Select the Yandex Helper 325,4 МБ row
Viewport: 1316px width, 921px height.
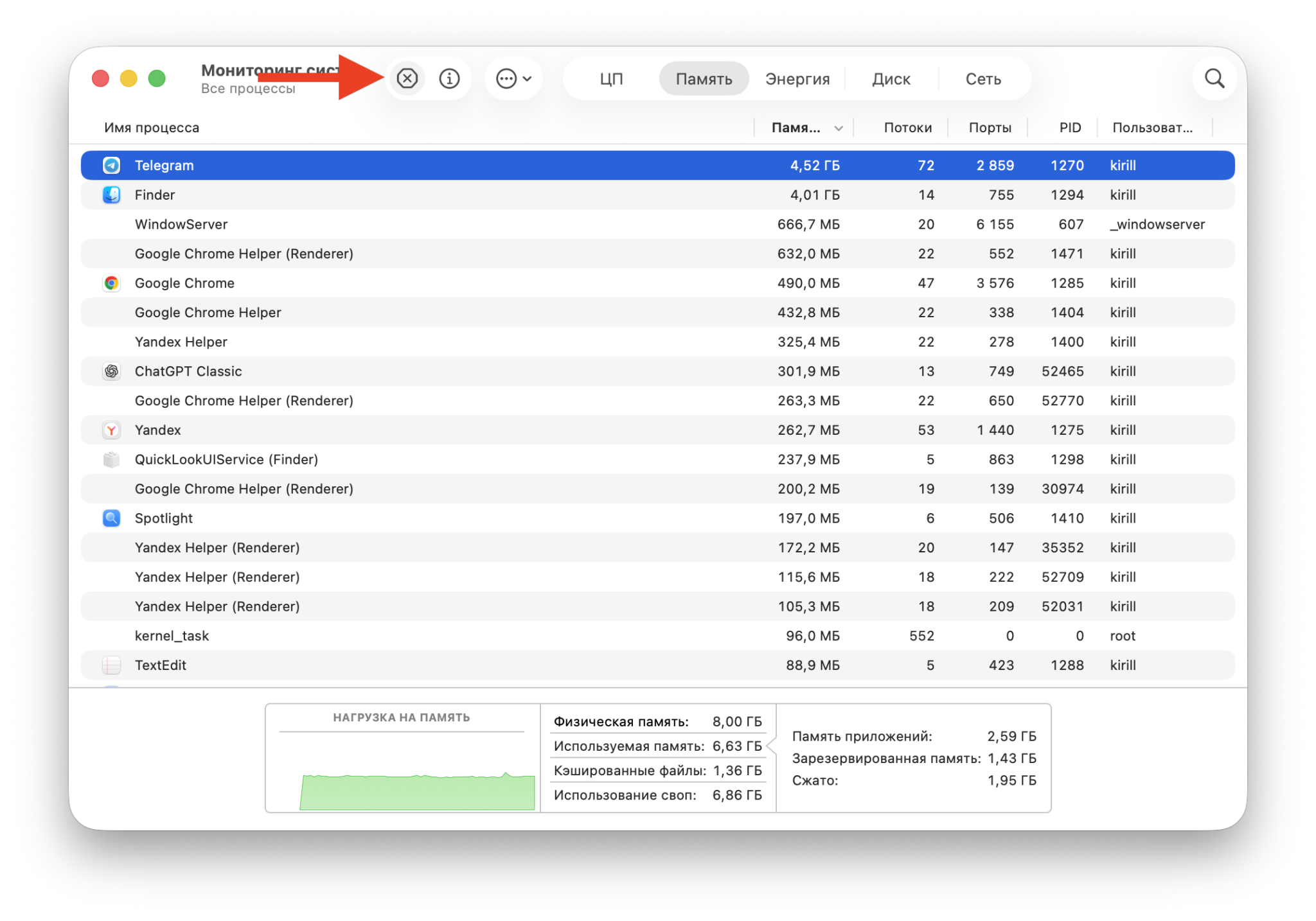(657, 342)
